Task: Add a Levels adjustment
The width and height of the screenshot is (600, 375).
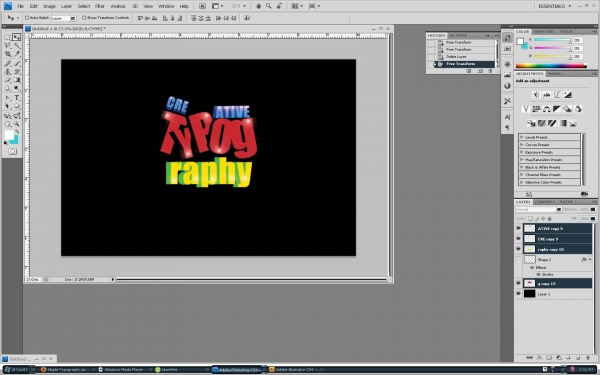Action: pos(546,95)
